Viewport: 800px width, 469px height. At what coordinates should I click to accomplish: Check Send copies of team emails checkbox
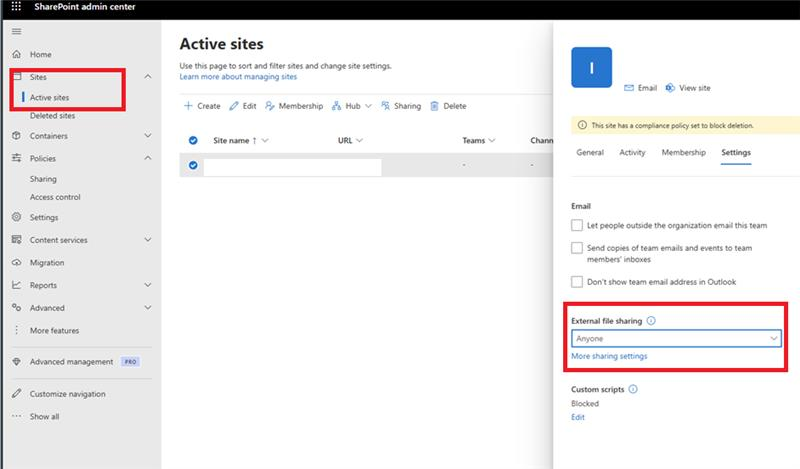click(577, 248)
